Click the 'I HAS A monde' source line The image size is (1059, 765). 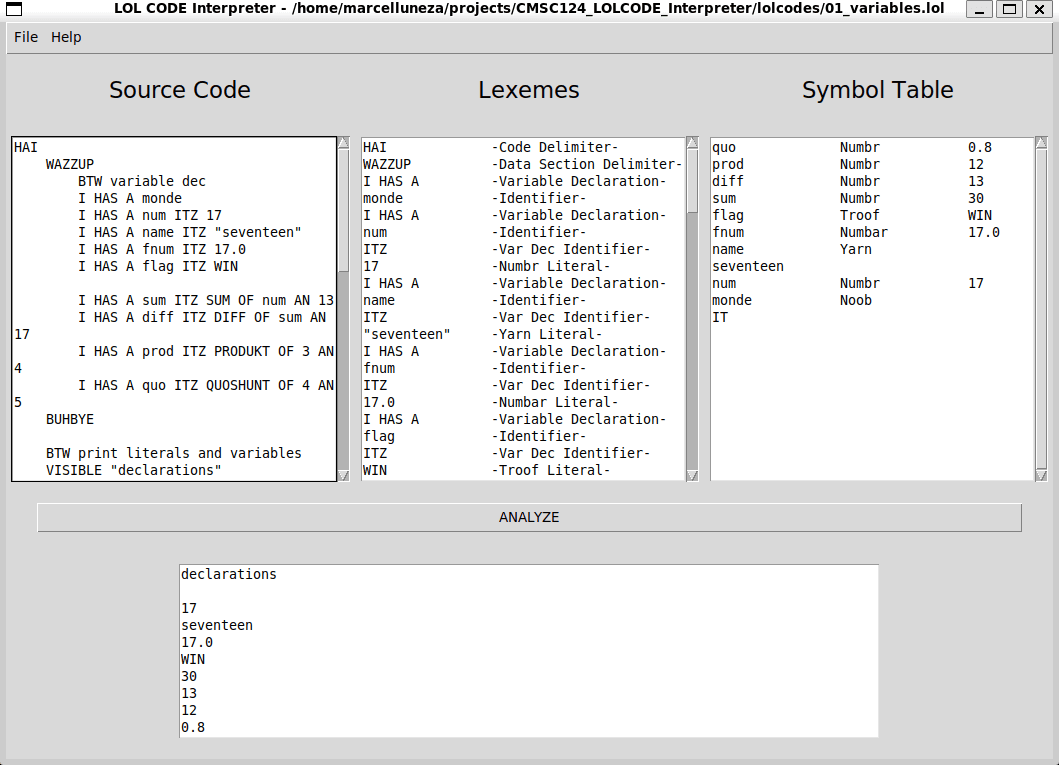point(130,198)
